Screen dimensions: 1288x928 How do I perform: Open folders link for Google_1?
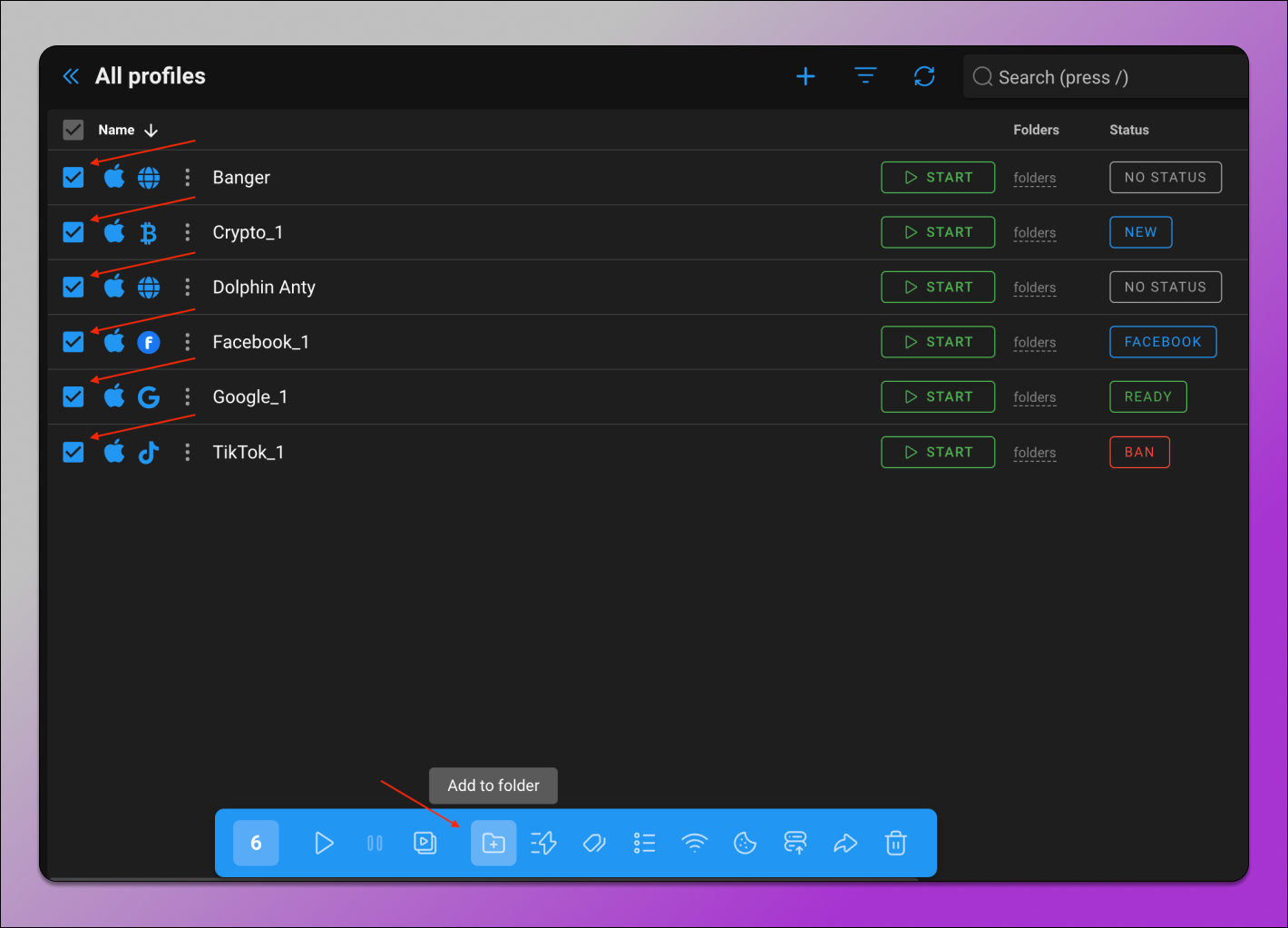pyautogui.click(x=1035, y=397)
